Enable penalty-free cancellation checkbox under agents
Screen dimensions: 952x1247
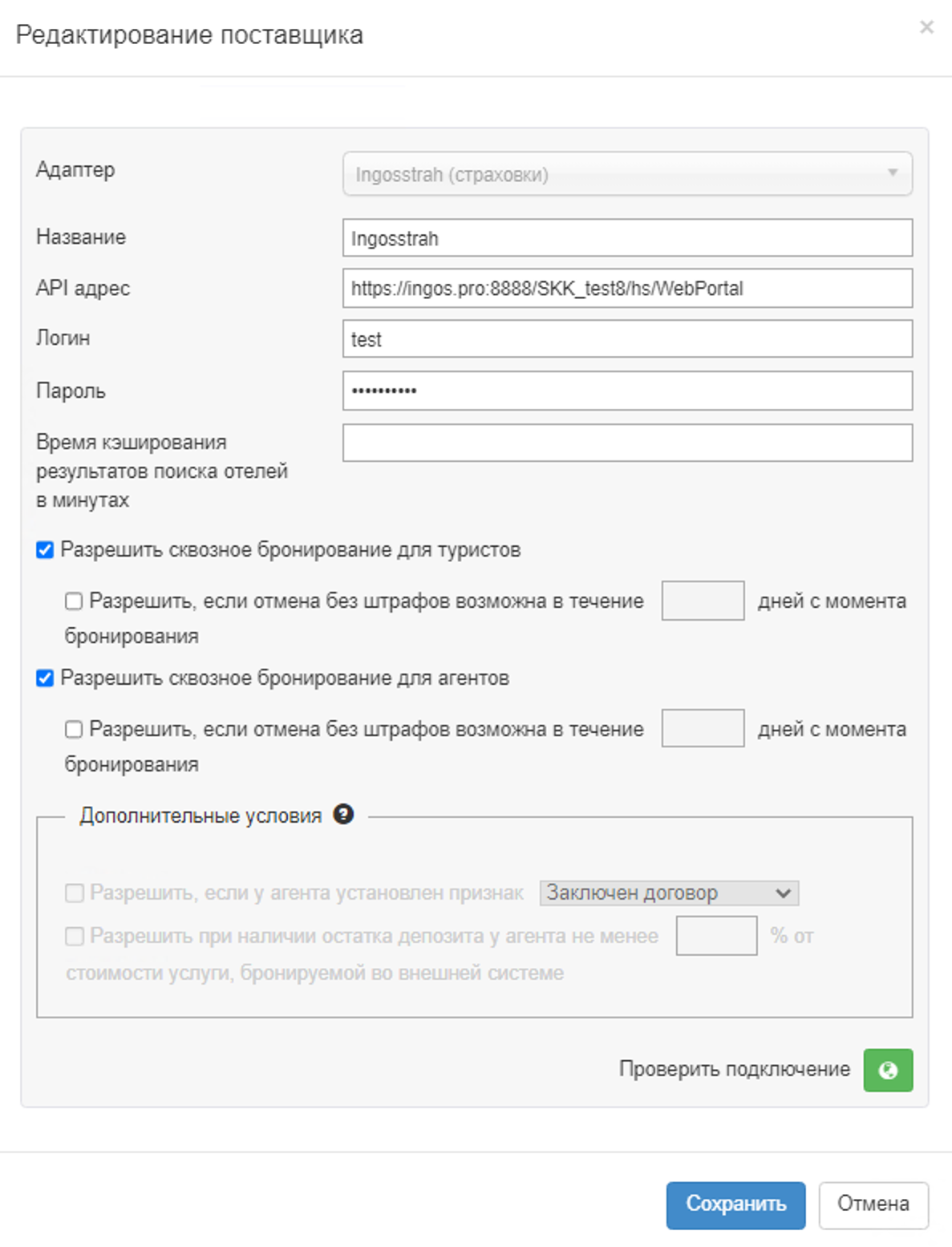[74, 730]
